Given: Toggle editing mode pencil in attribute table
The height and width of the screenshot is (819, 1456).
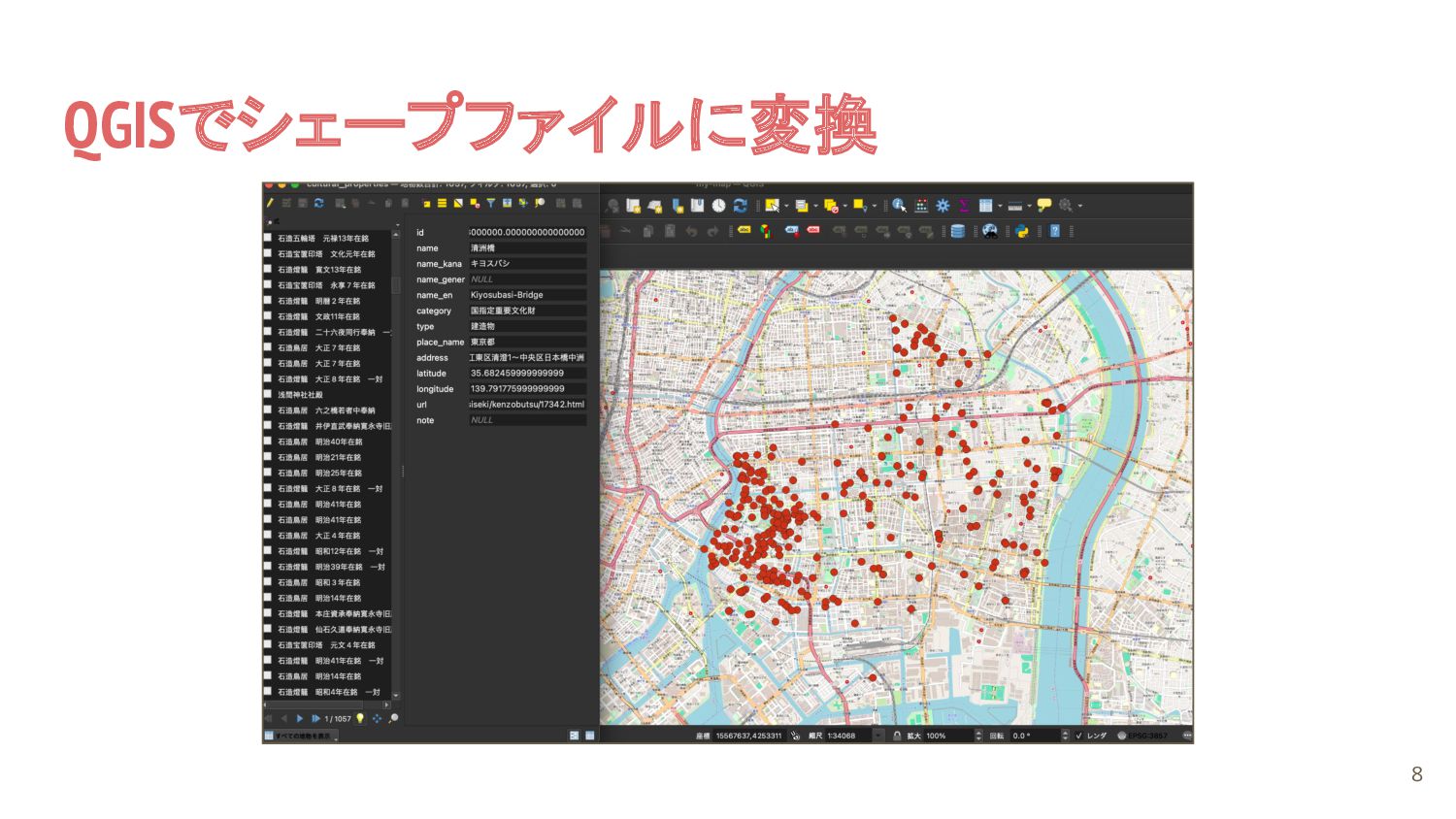Looking at the screenshot, I should coord(270,203).
